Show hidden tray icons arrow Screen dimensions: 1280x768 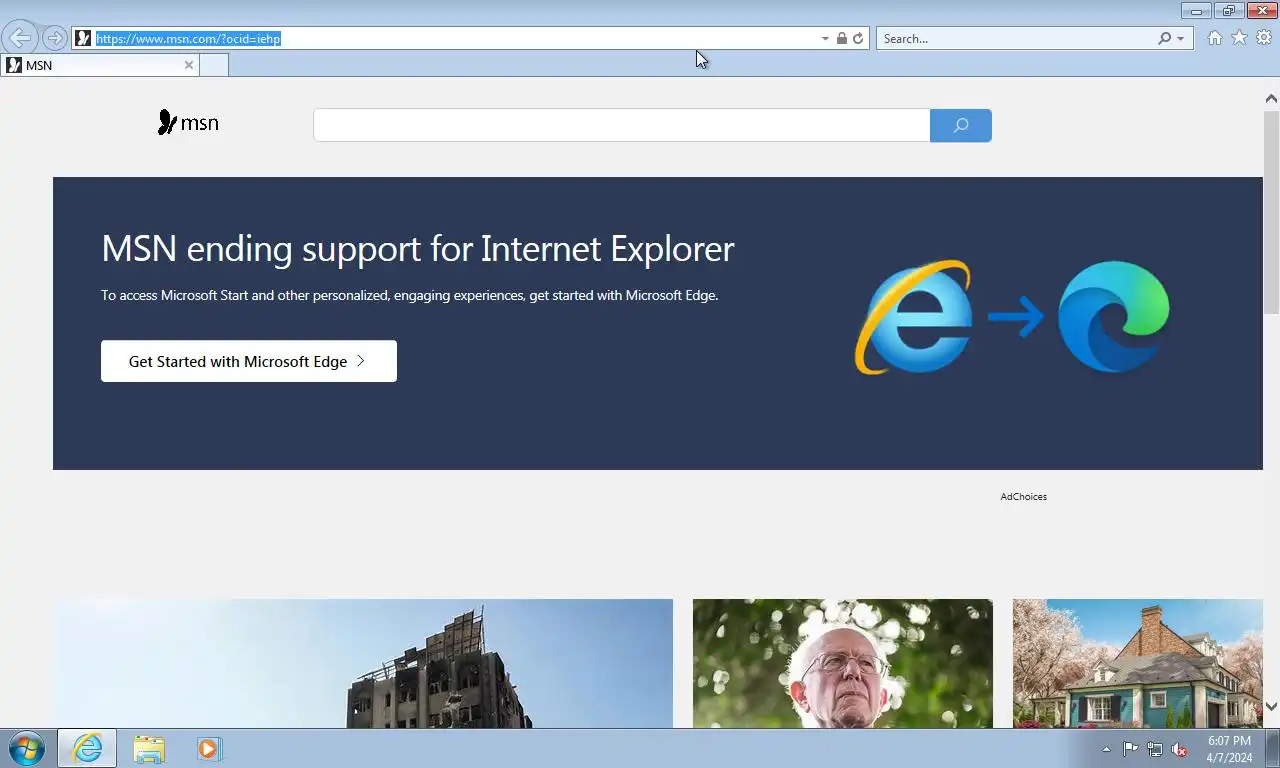click(x=1106, y=749)
